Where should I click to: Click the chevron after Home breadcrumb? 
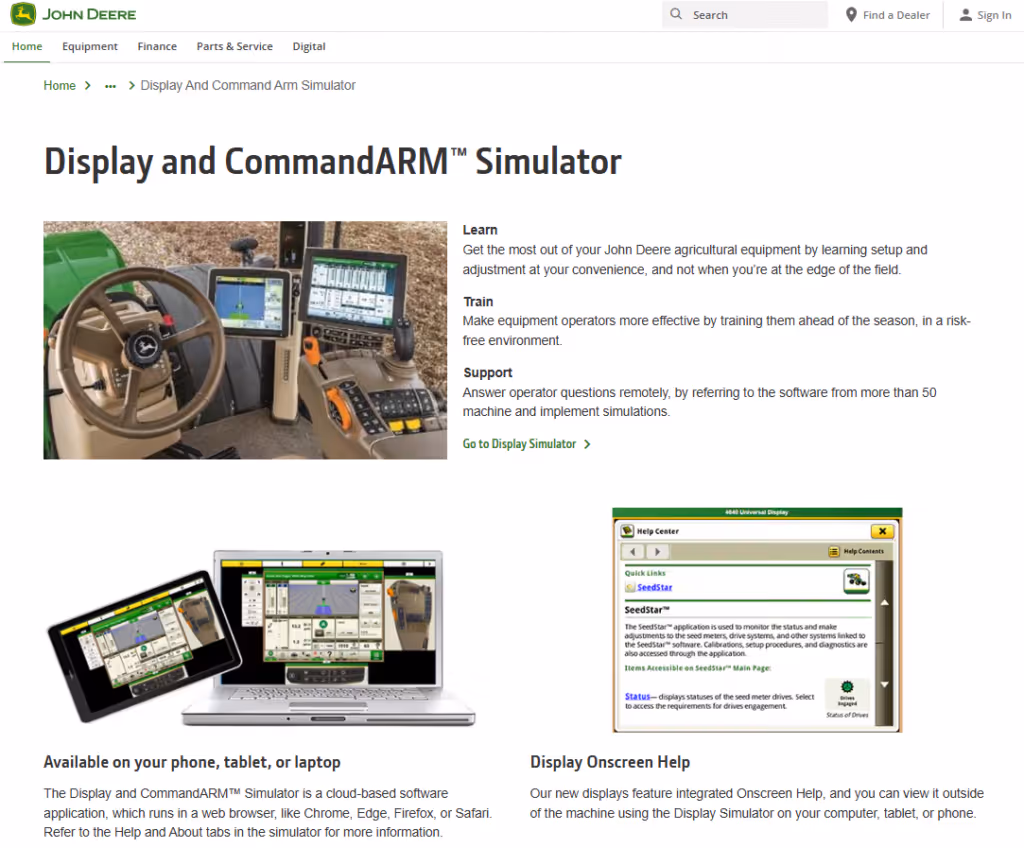coord(88,86)
